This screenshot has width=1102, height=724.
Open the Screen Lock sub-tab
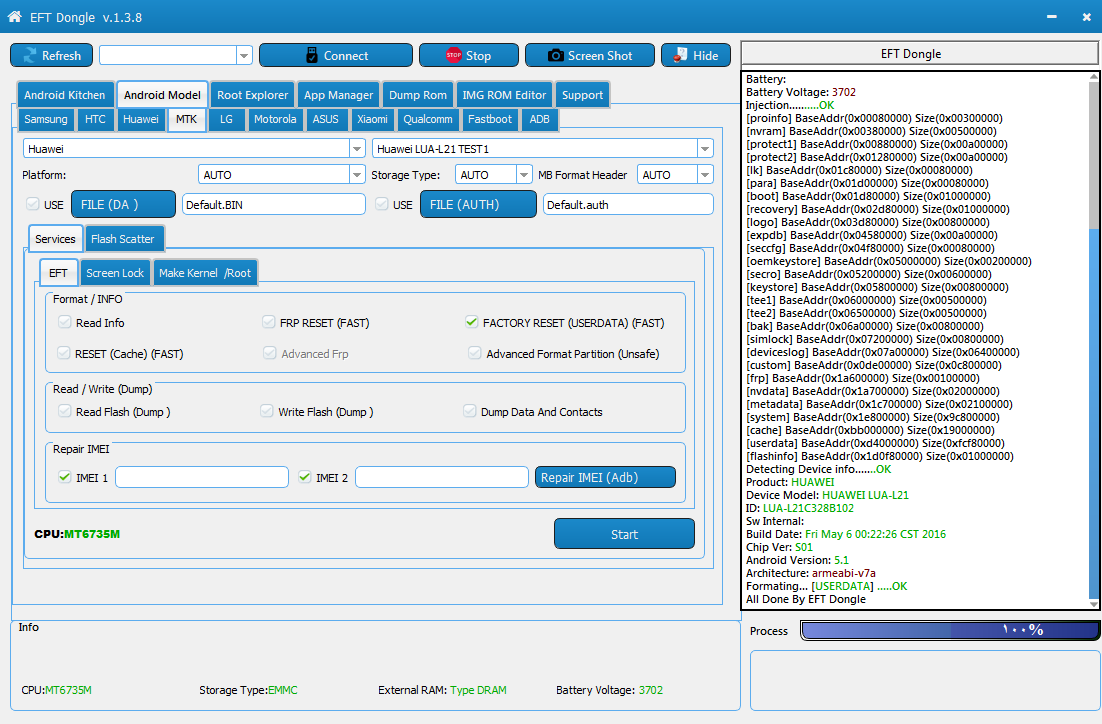tap(115, 273)
